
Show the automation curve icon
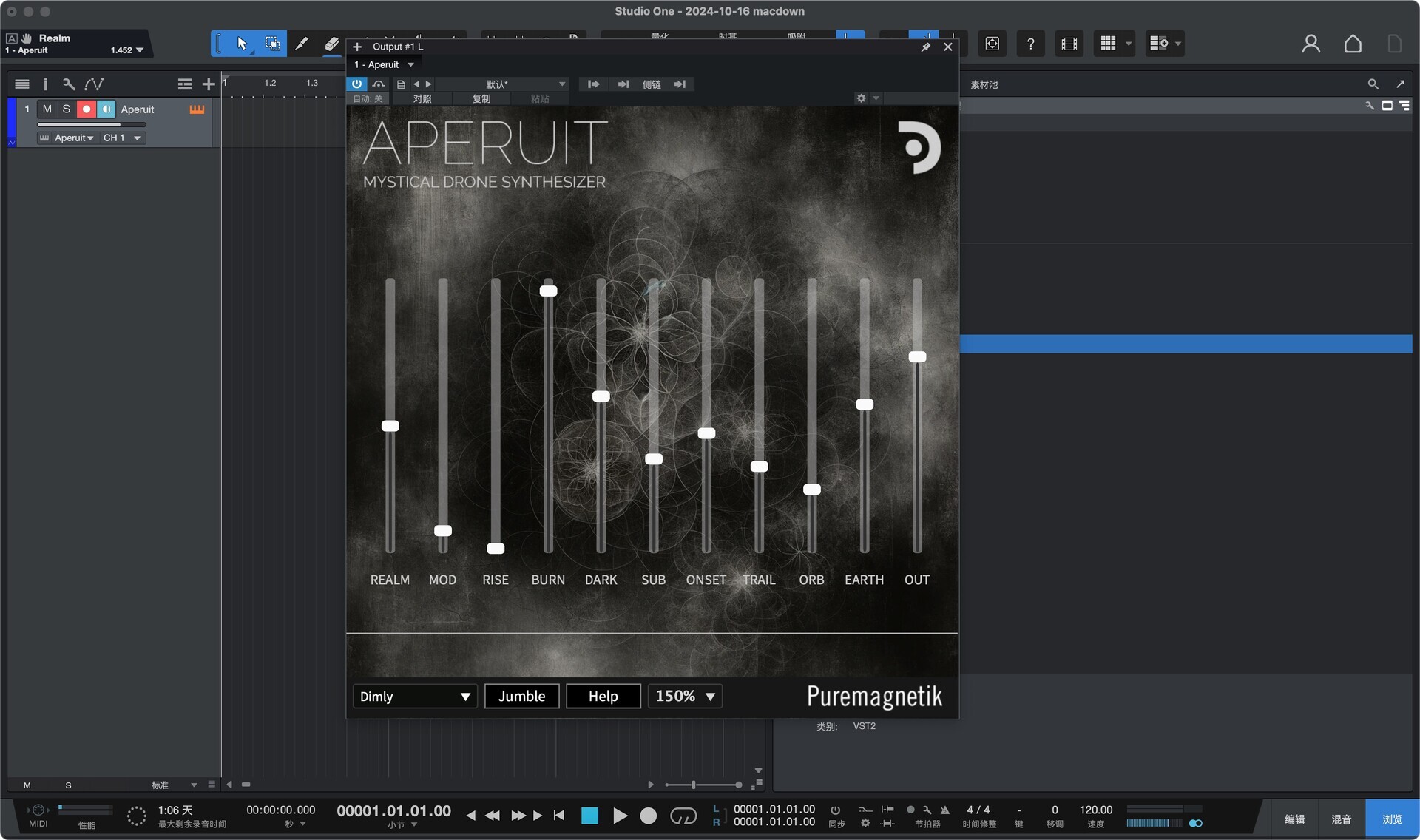pyautogui.click(x=94, y=84)
